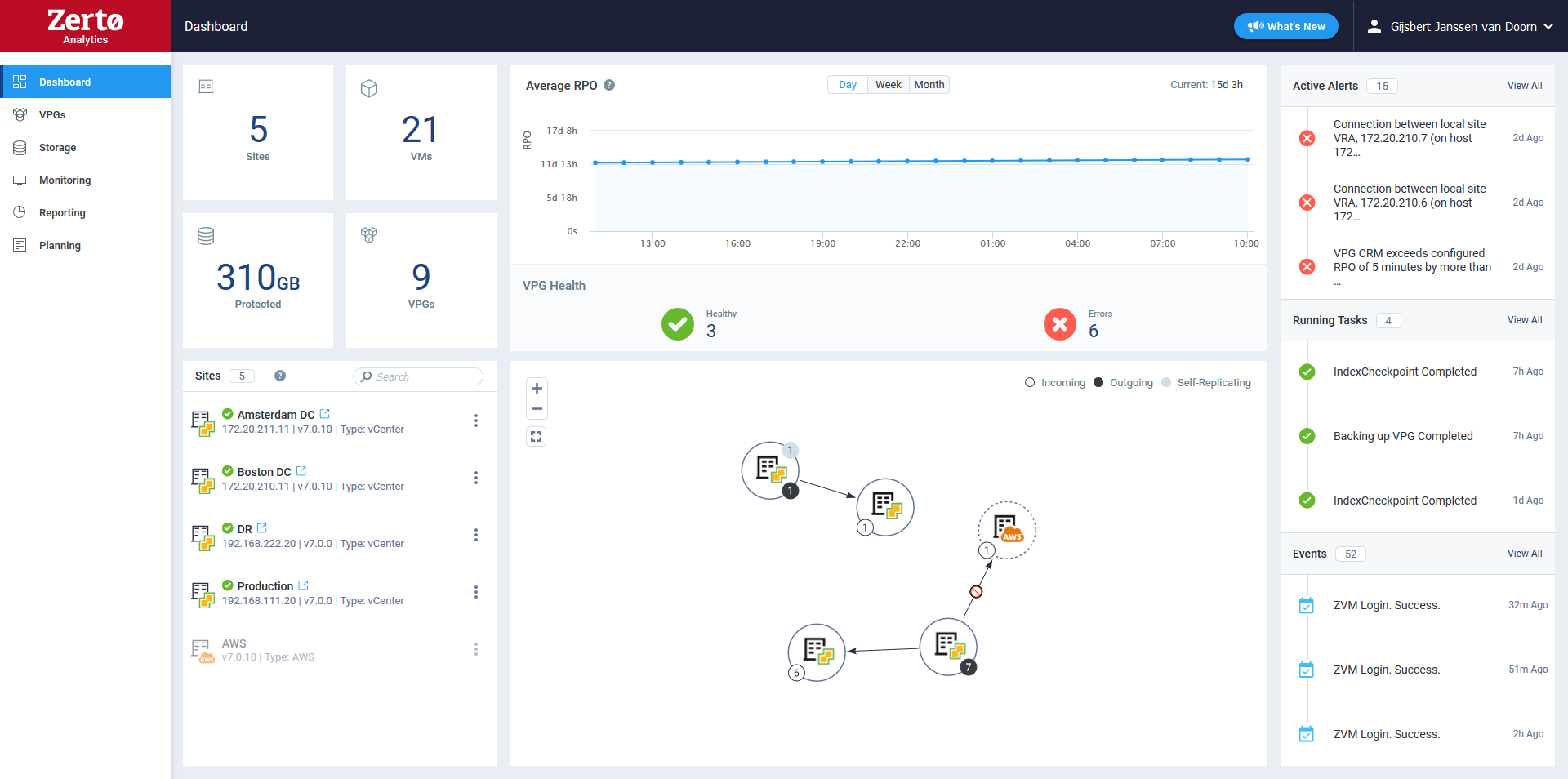The height and width of the screenshot is (779, 1568).
Task: Click the Sites panel help icon
Action: [280, 376]
